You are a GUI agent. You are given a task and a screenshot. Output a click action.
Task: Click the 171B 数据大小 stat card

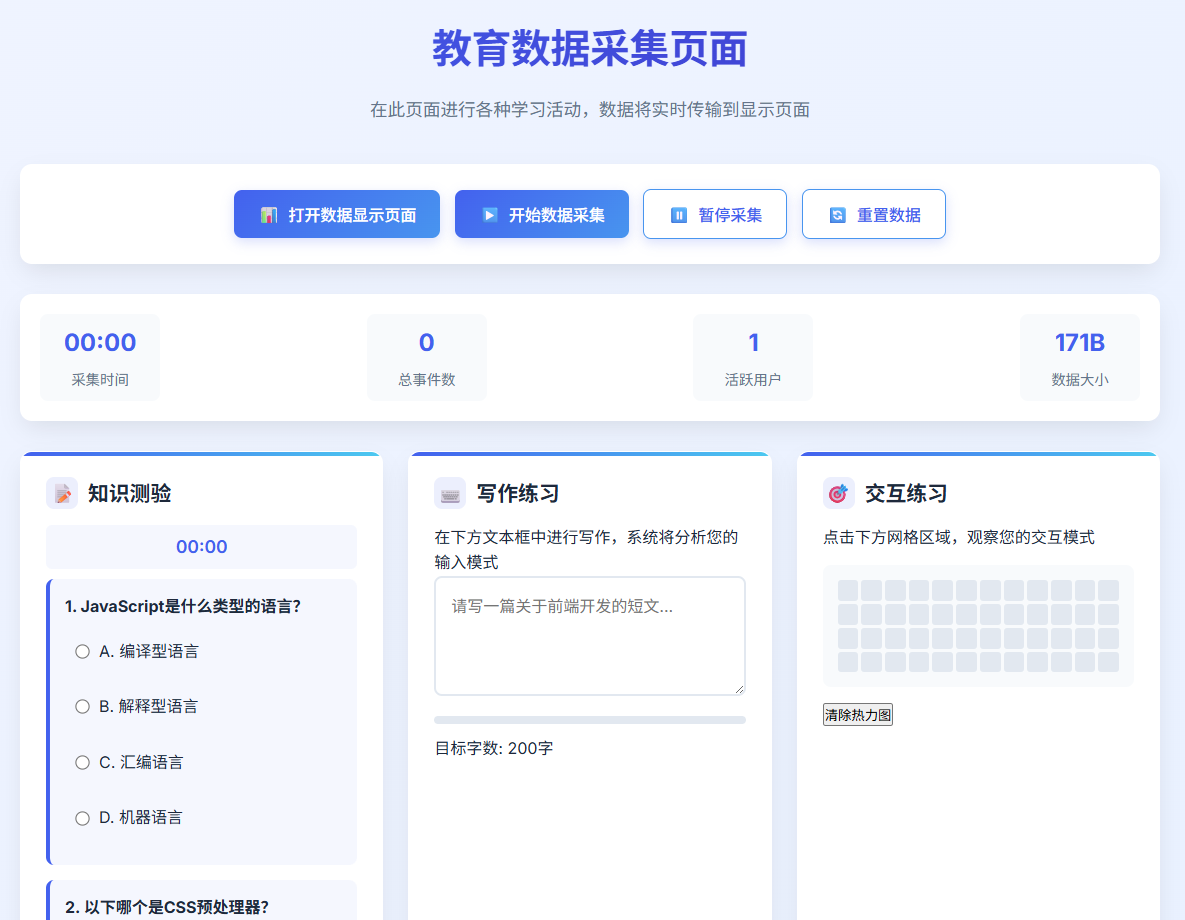coord(1080,358)
